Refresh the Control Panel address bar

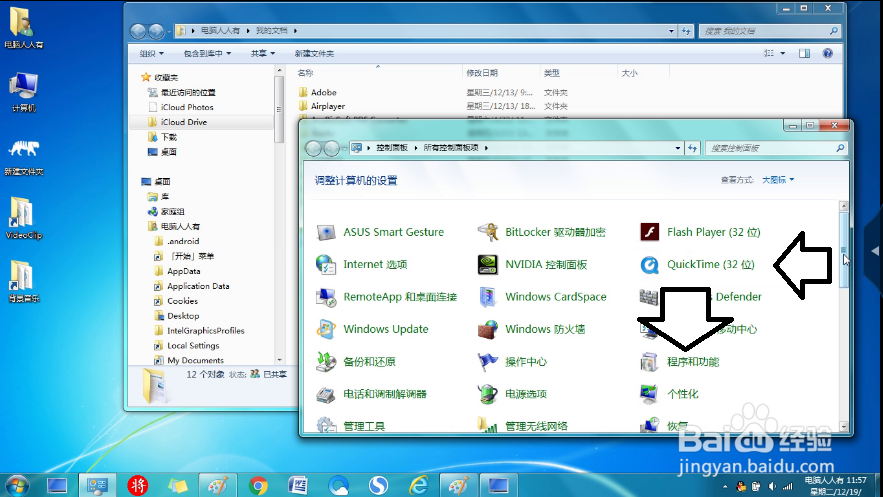point(692,148)
